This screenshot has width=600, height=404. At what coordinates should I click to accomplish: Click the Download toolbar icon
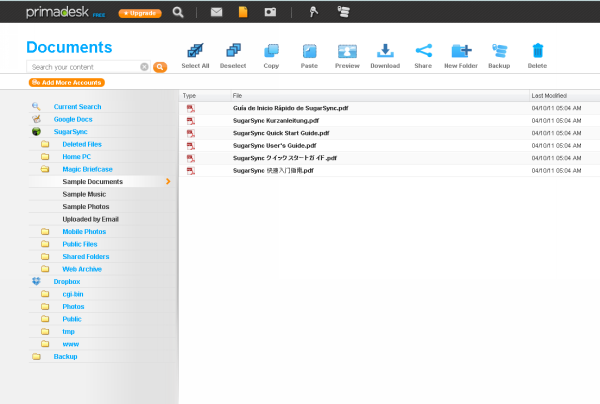[385, 50]
